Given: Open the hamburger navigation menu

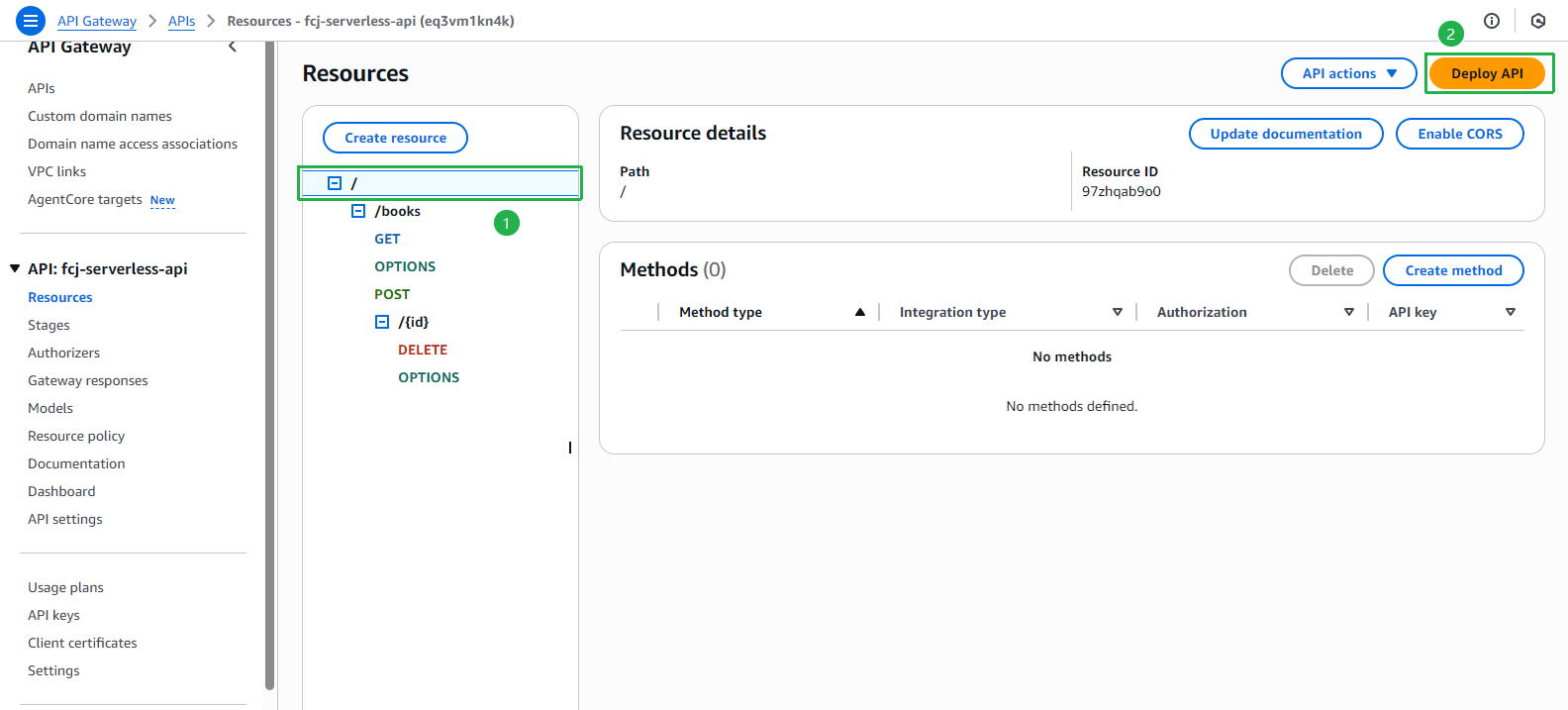Looking at the screenshot, I should click(x=31, y=20).
